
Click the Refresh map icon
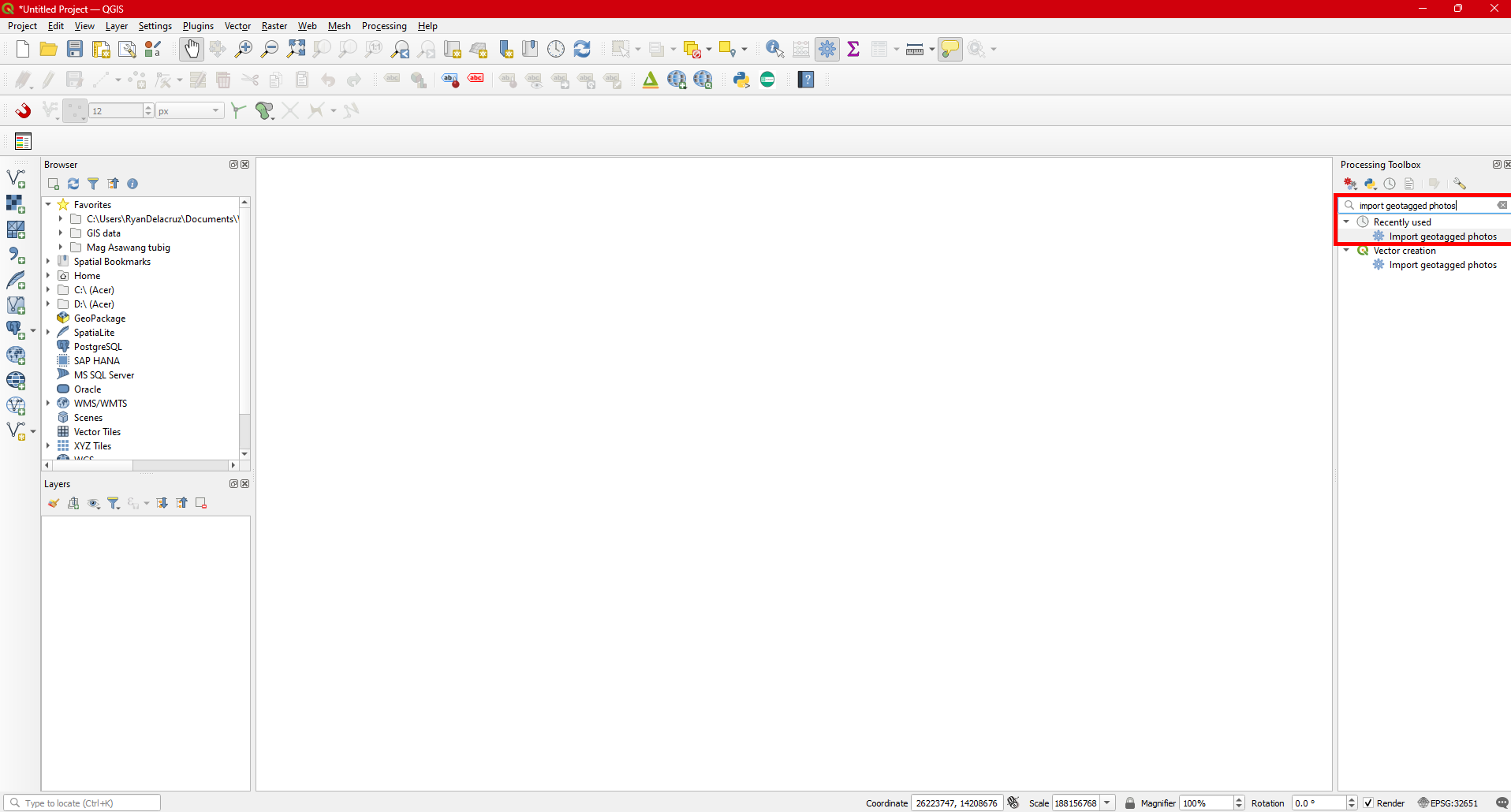point(582,49)
